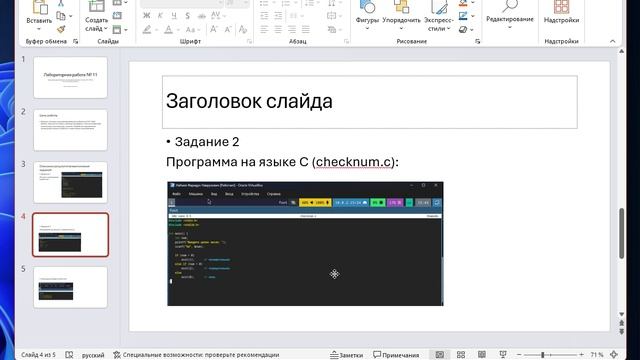Open the Упорядочить arrange dropdown
640x360 pixels.
coord(401,29)
